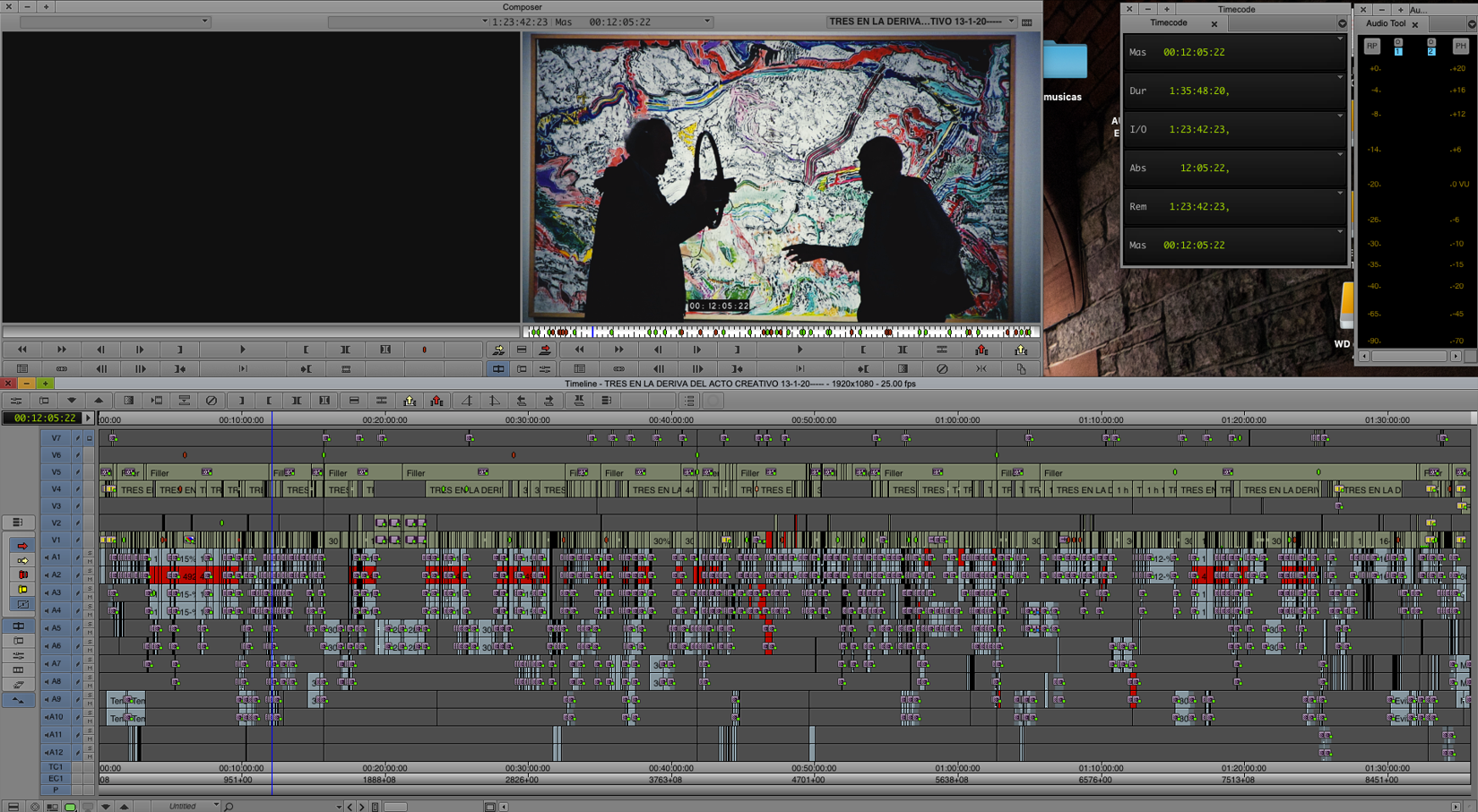Click EC1 track label
The height and width of the screenshot is (812, 1478).
click(x=56, y=779)
